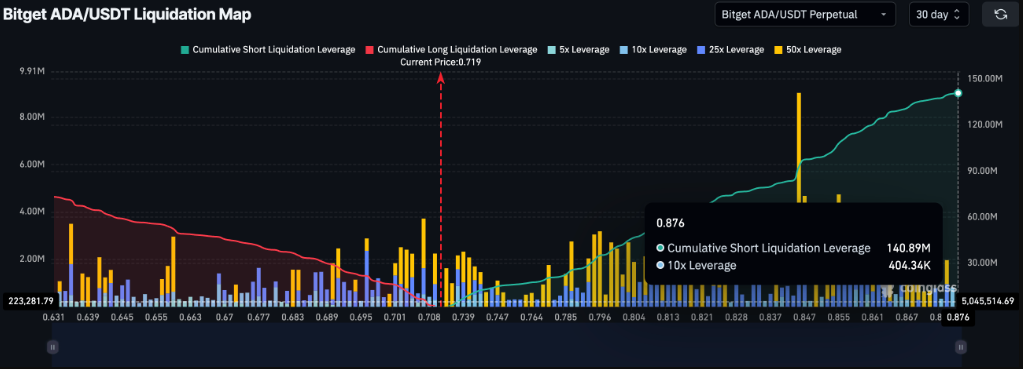The image size is (1023, 369).
Task: Click the 140.89M value in tooltip
Action: pos(908,248)
